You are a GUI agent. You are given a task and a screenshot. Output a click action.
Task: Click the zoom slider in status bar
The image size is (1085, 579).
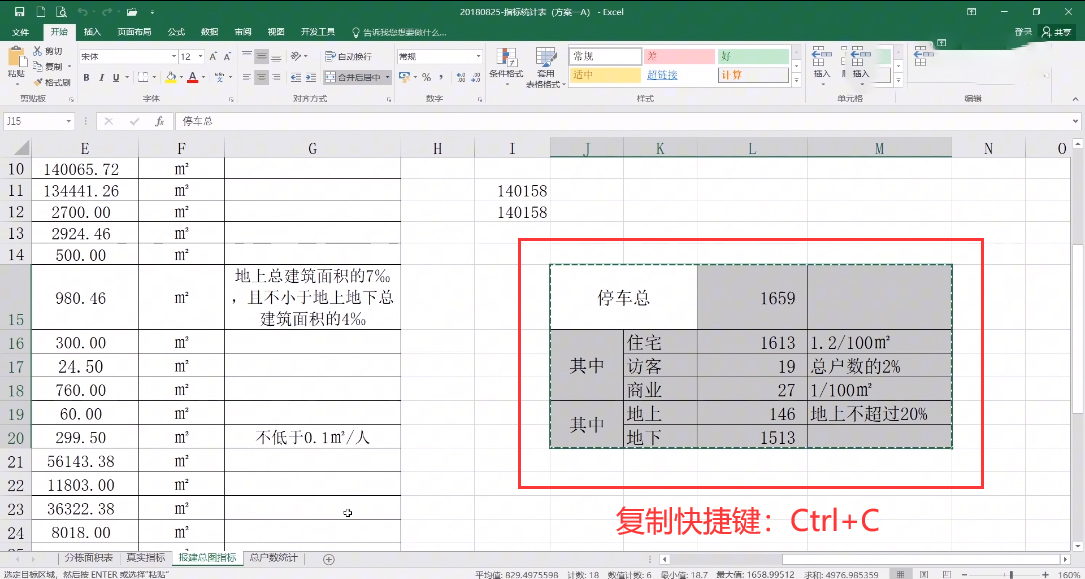[1010, 573]
